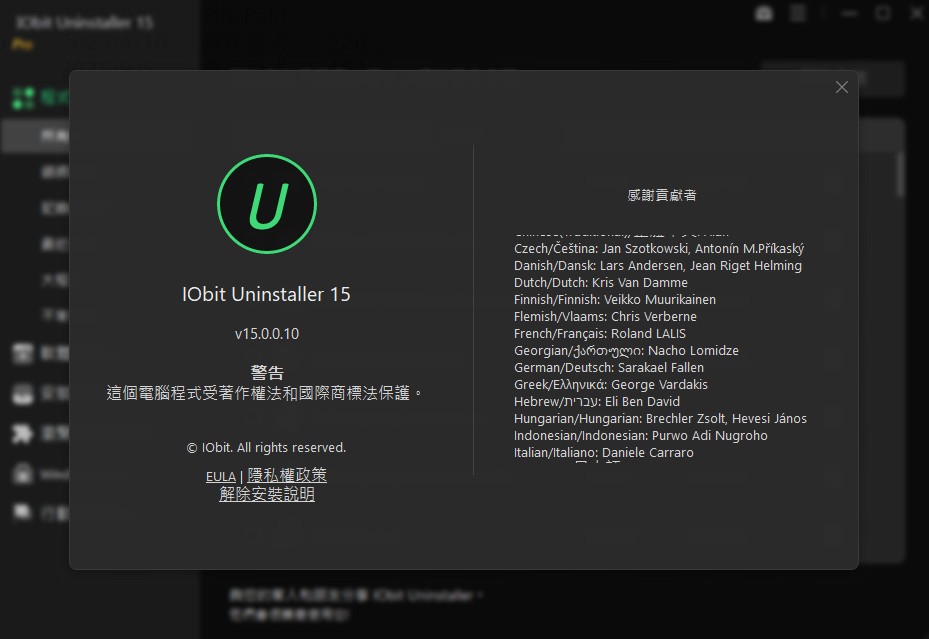Maximize the IObit Uninstaller window

point(883,13)
